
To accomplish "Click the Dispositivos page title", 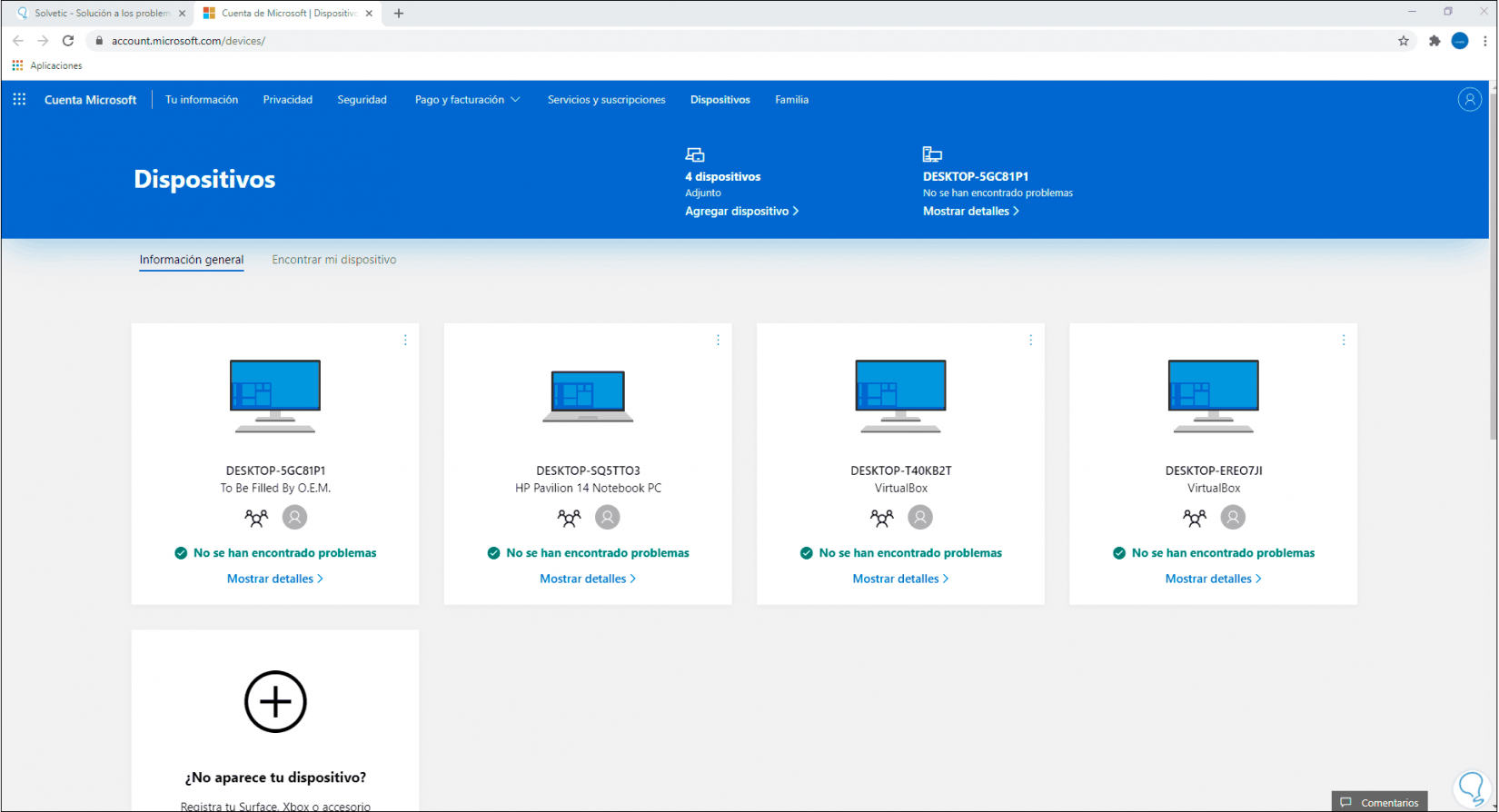I will tap(204, 179).
